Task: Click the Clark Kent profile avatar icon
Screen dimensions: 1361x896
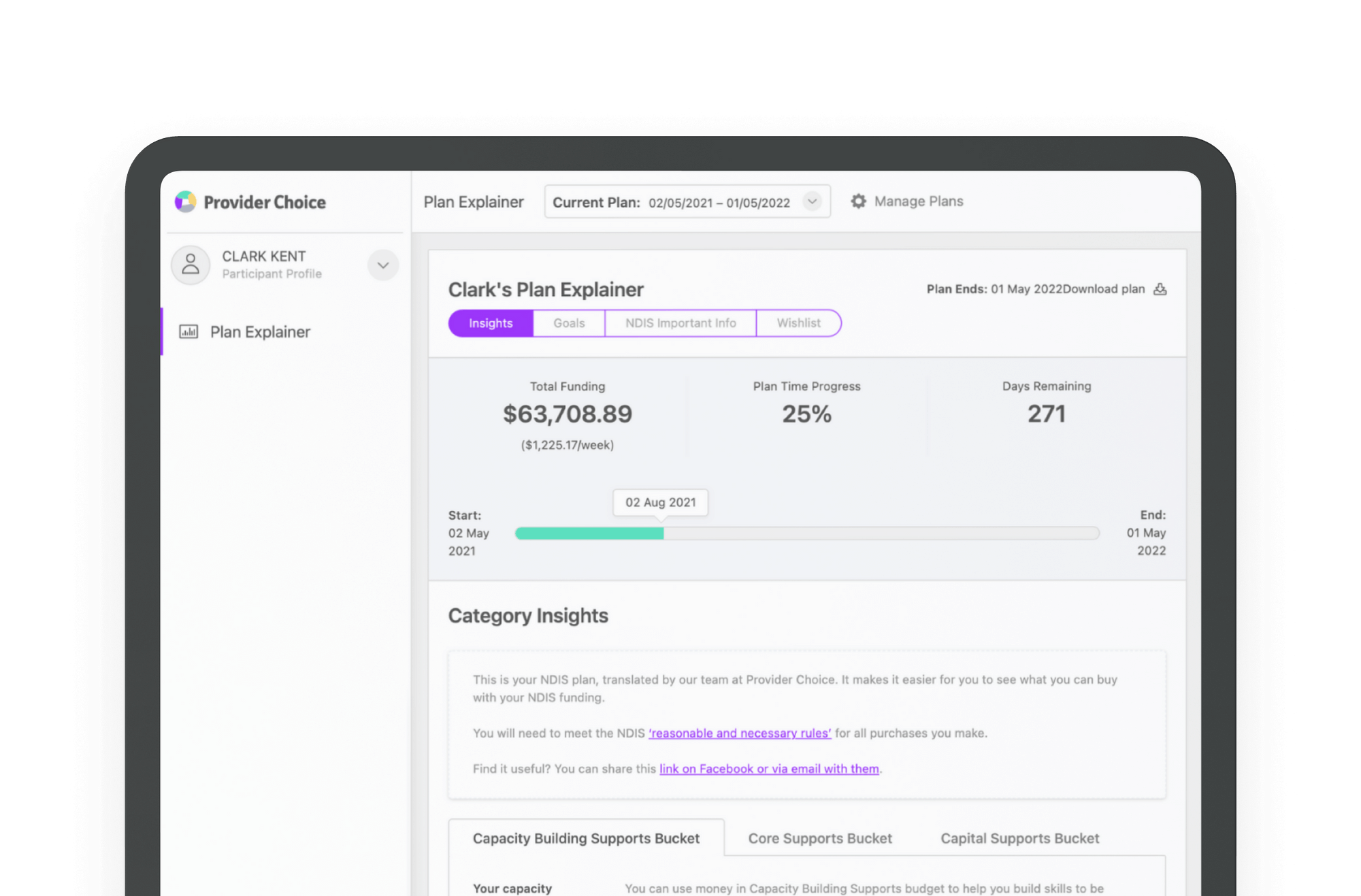Action: [191, 265]
